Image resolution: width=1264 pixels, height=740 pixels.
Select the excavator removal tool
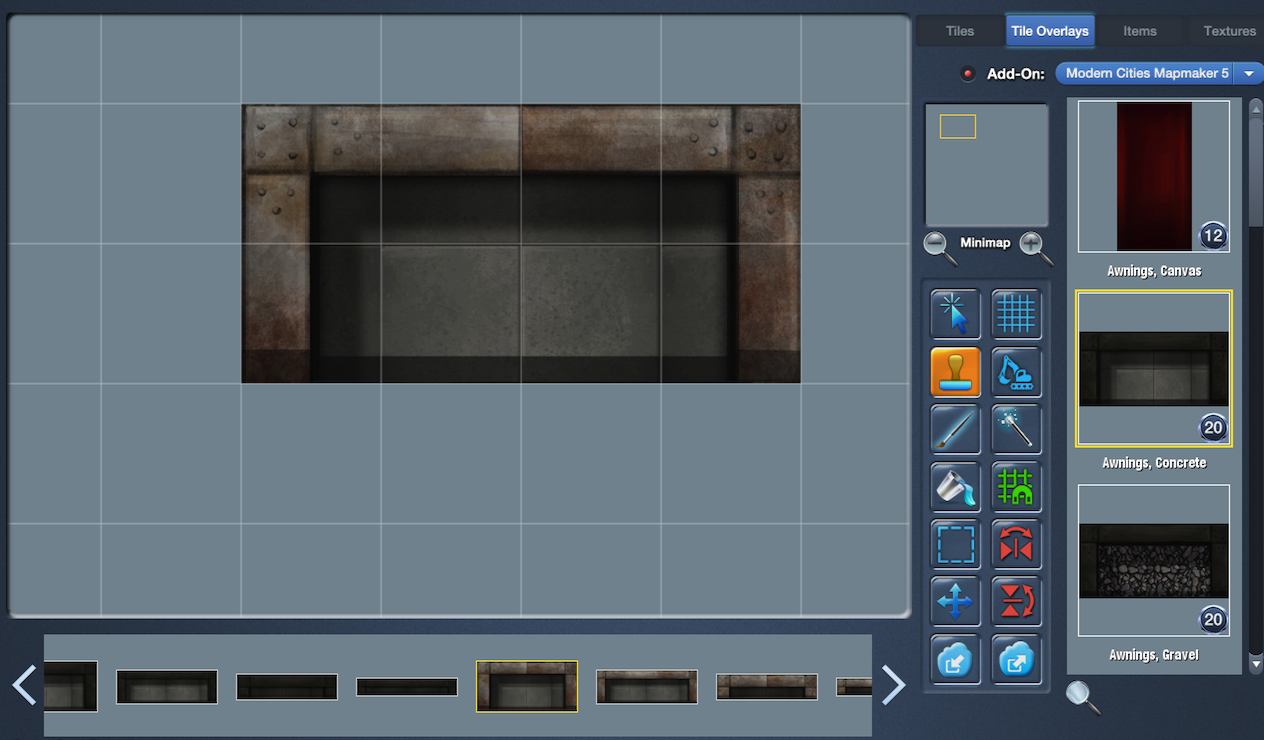[1016, 372]
